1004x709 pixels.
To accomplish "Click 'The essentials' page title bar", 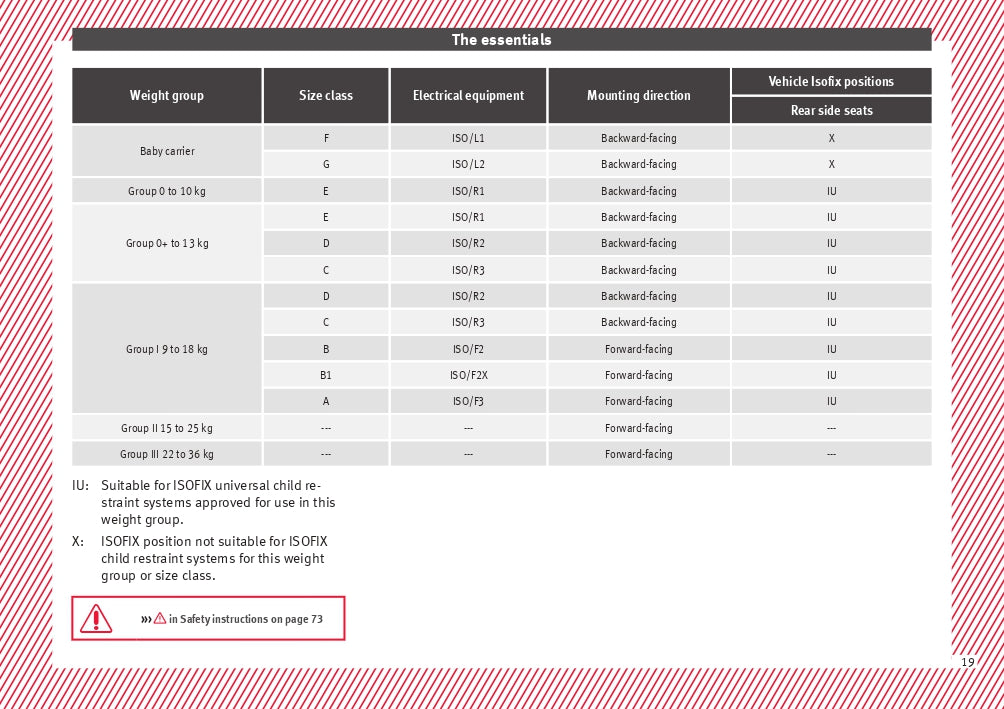I will tap(501, 40).
